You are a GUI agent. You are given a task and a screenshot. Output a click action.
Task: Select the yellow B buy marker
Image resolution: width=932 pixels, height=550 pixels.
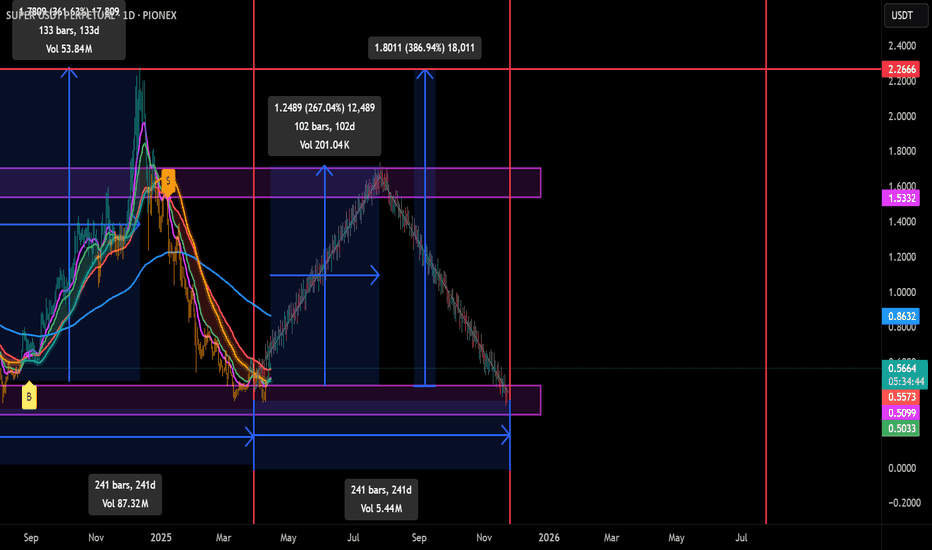[x=29, y=396]
